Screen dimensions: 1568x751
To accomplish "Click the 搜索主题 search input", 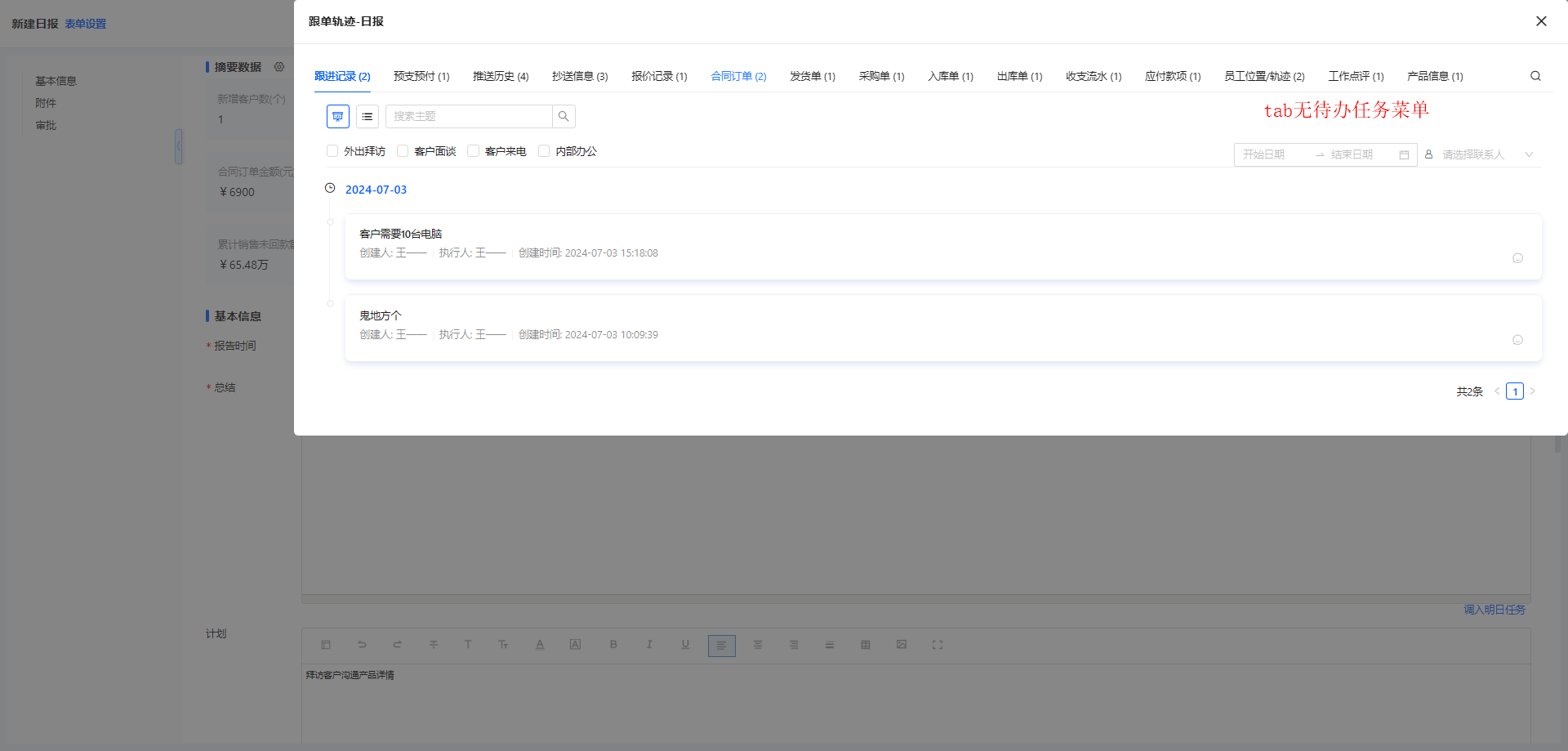I will click(x=469, y=117).
